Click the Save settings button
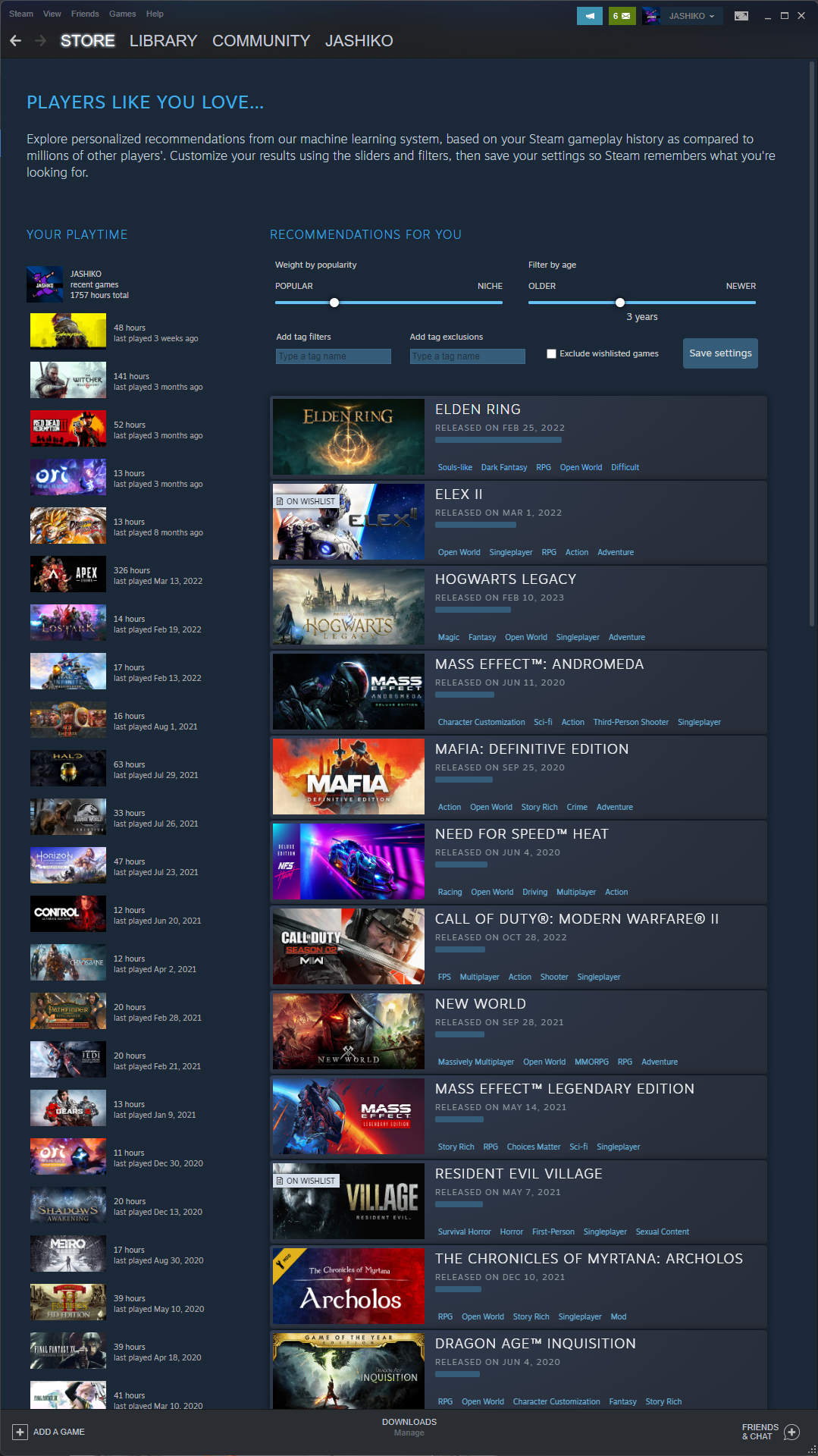 coord(720,353)
